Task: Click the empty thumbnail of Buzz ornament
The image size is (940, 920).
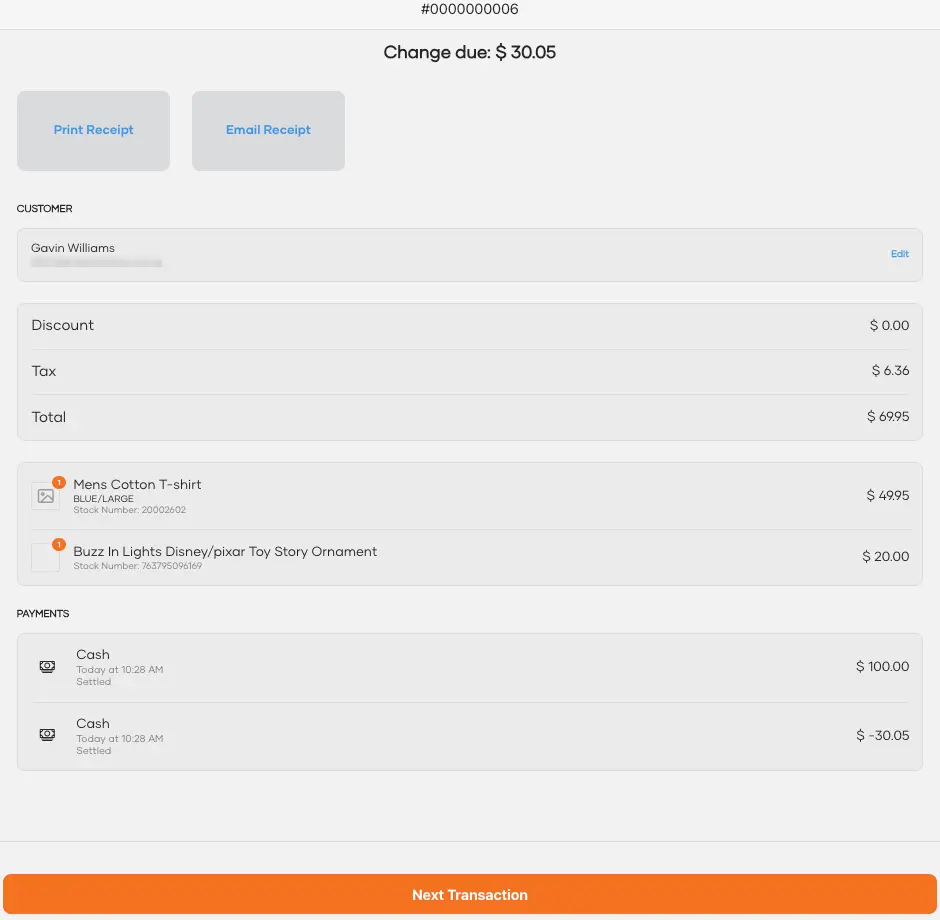Action: [x=46, y=557]
